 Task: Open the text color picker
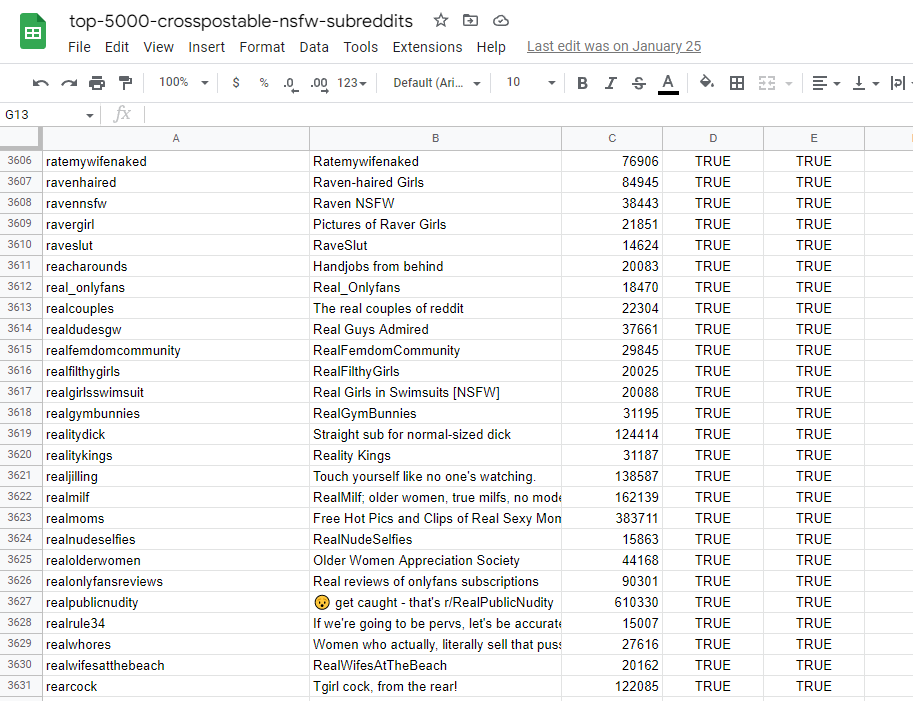pyautogui.click(x=668, y=83)
